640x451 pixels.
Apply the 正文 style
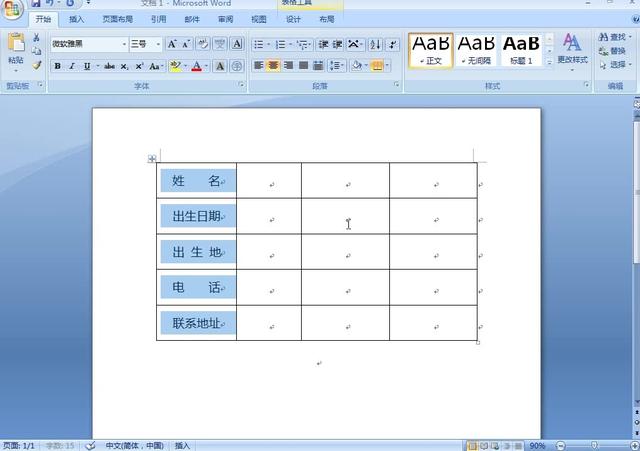click(431, 51)
